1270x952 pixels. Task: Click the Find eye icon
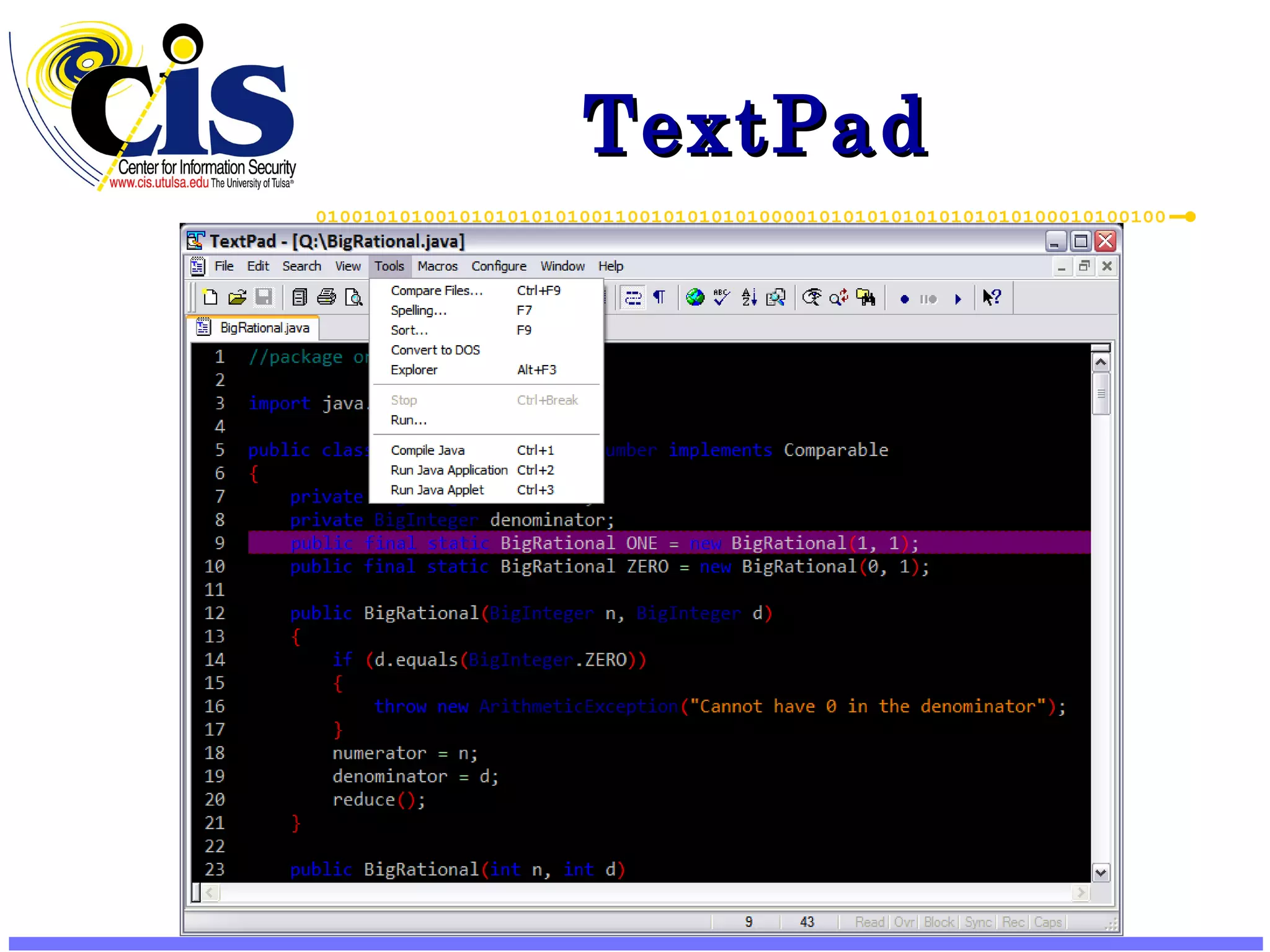812,298
